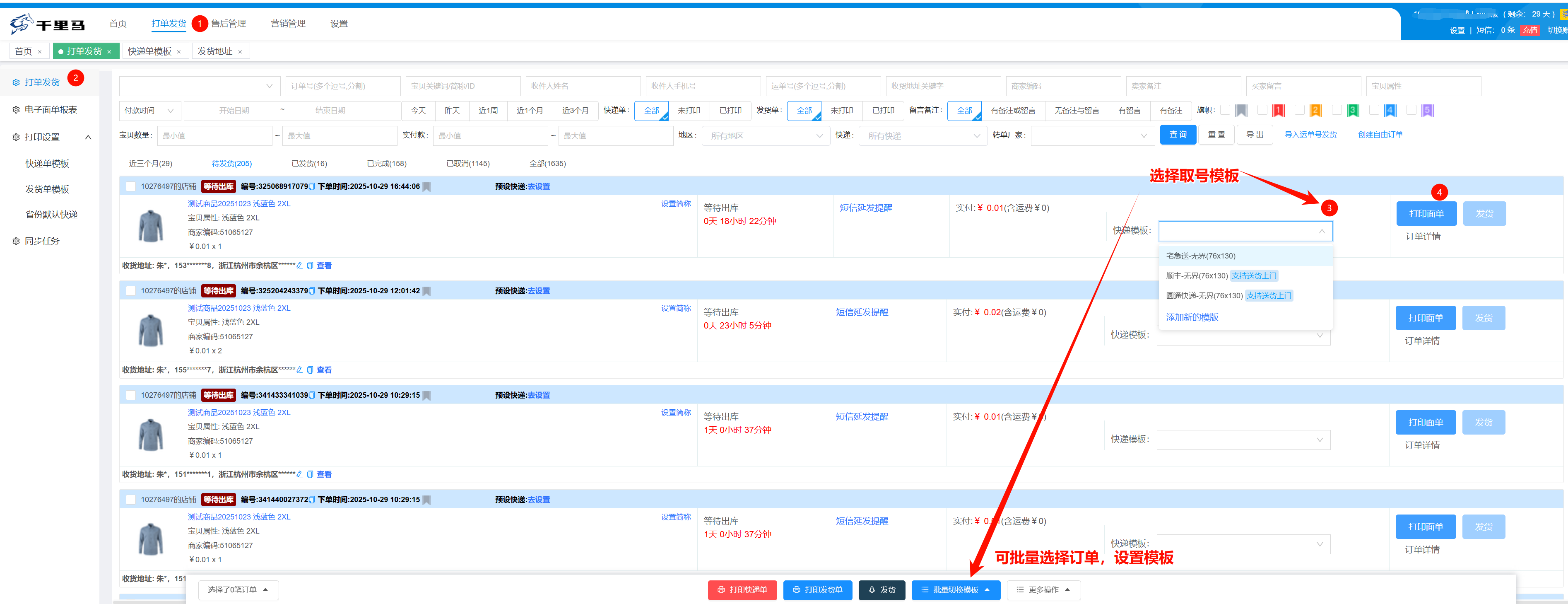Check the first order's selection checkbox

coord(131,186)
